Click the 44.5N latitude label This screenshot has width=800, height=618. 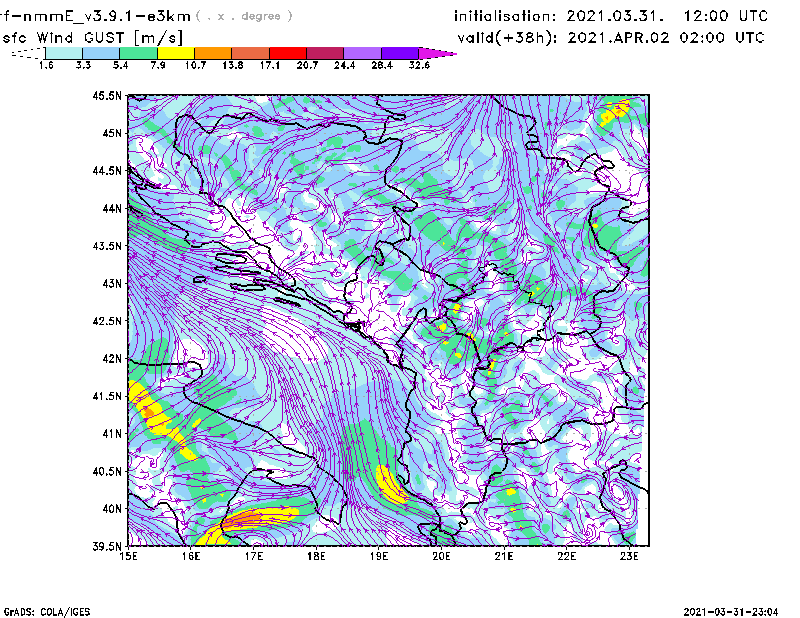(x=107, y=170)
